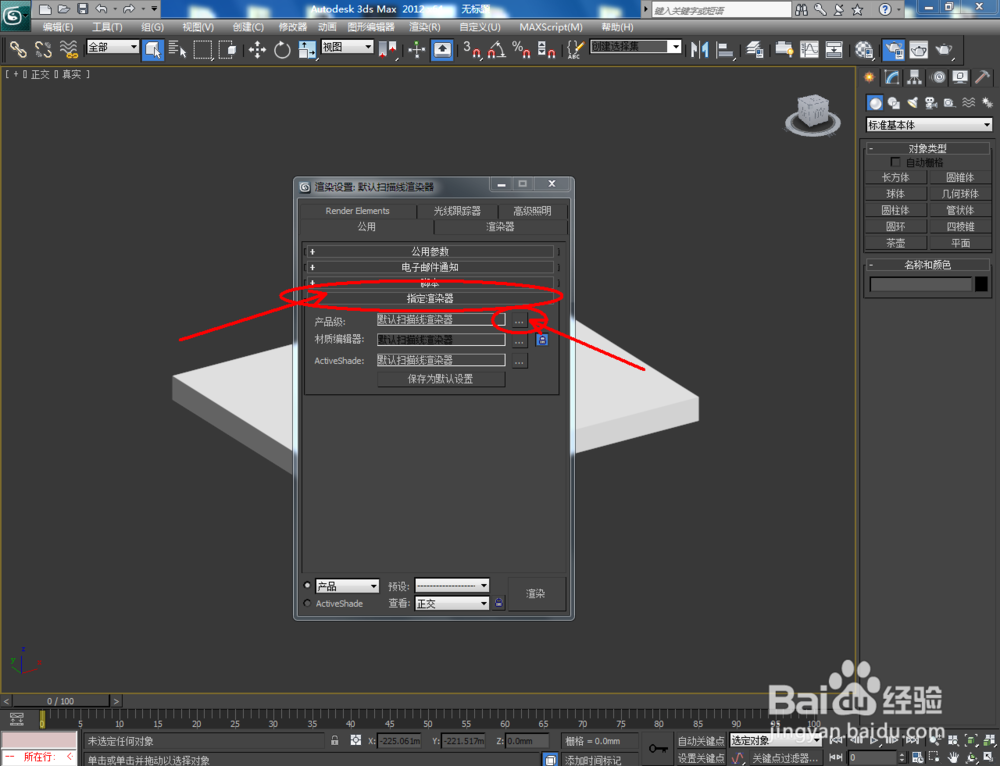The height and width of the screenshot is (766, 1000).
Task: Open the 创建选择集 named selection dropdown
Action: [x=636, y=47]
